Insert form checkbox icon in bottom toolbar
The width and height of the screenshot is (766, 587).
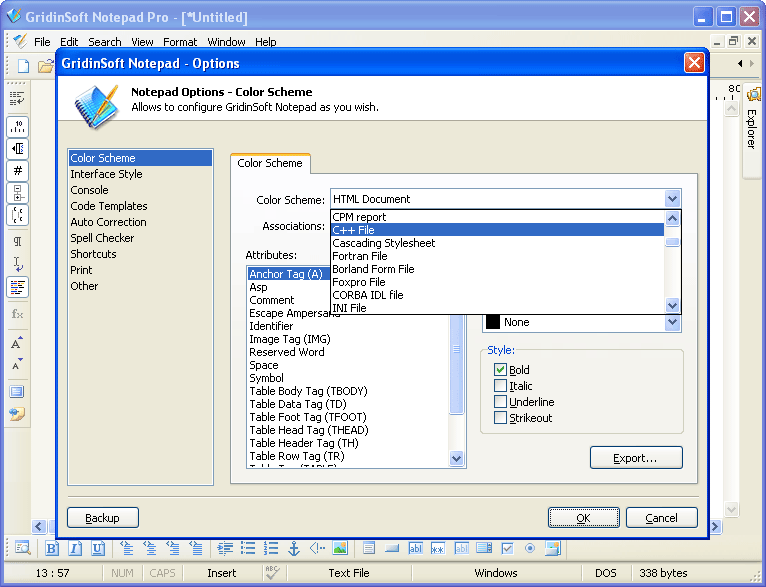point(508,548)
